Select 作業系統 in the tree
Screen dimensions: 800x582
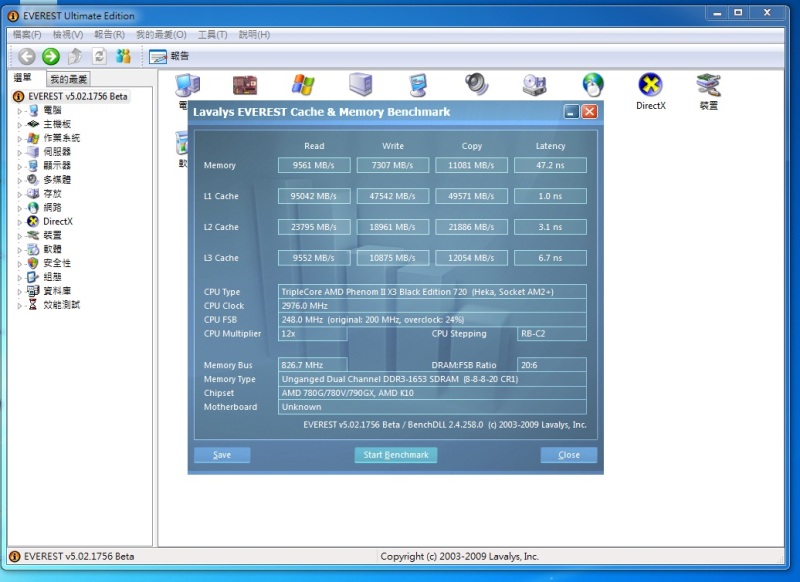62,138
